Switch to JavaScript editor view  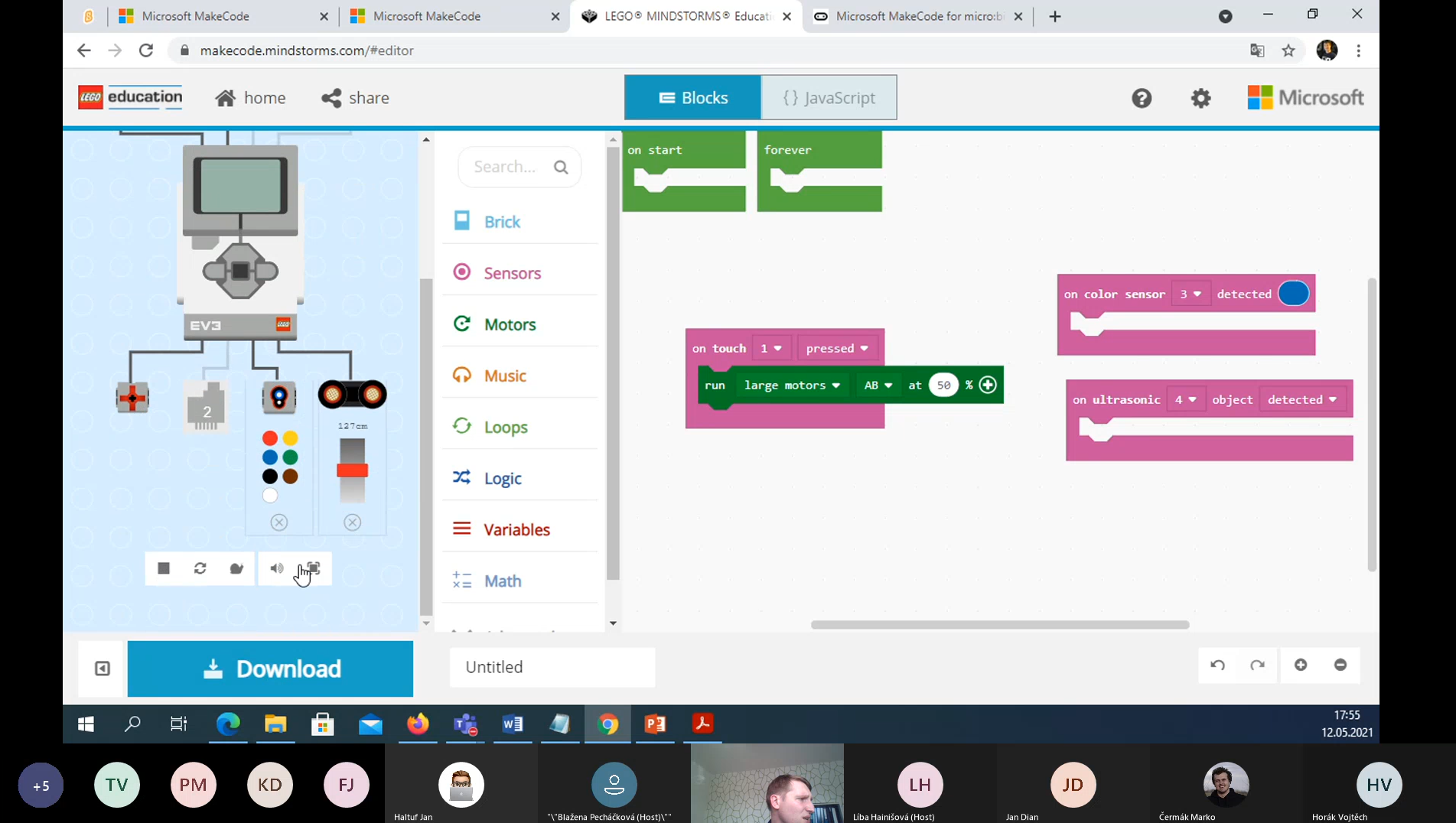pyautogui.click(x=829, y=98)
